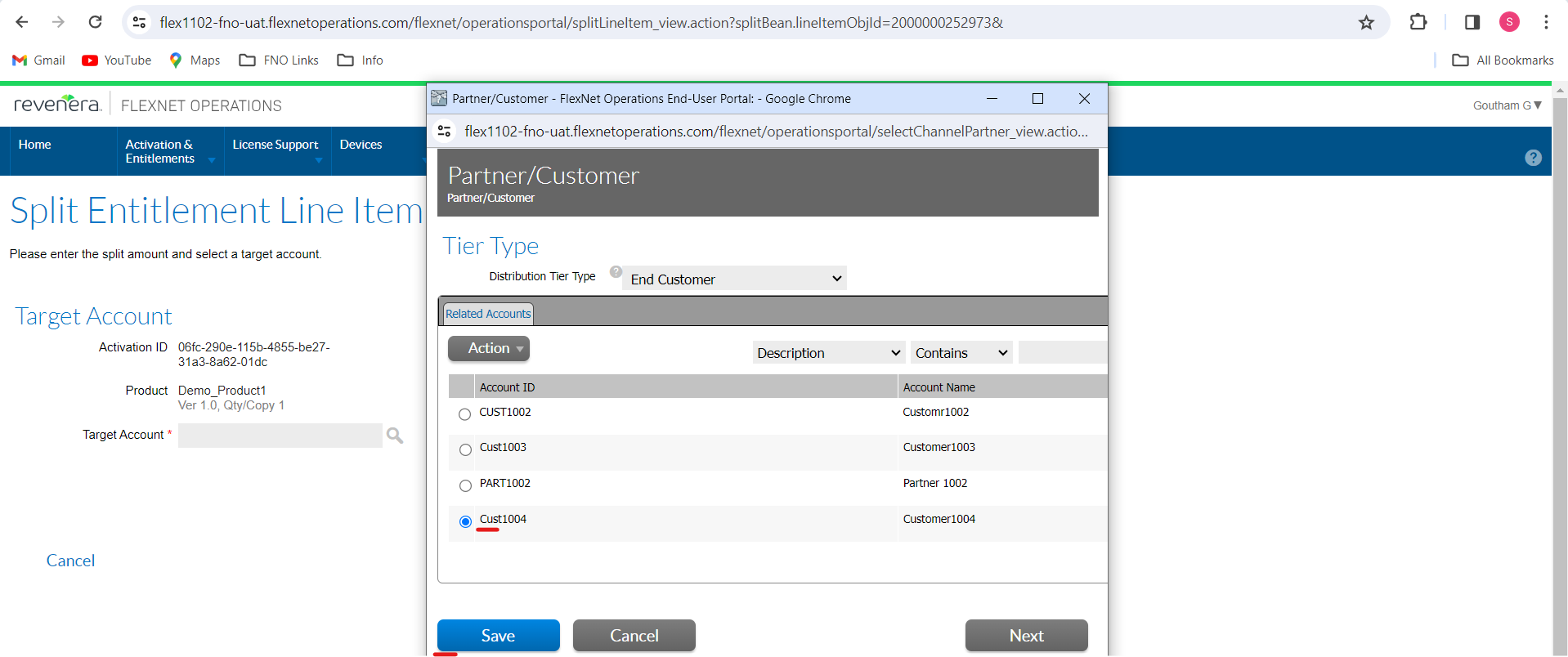The width and height of the screenshot is (1568, 657).
Task: Click the Cancel link on Split page
Action: (70, 561)
